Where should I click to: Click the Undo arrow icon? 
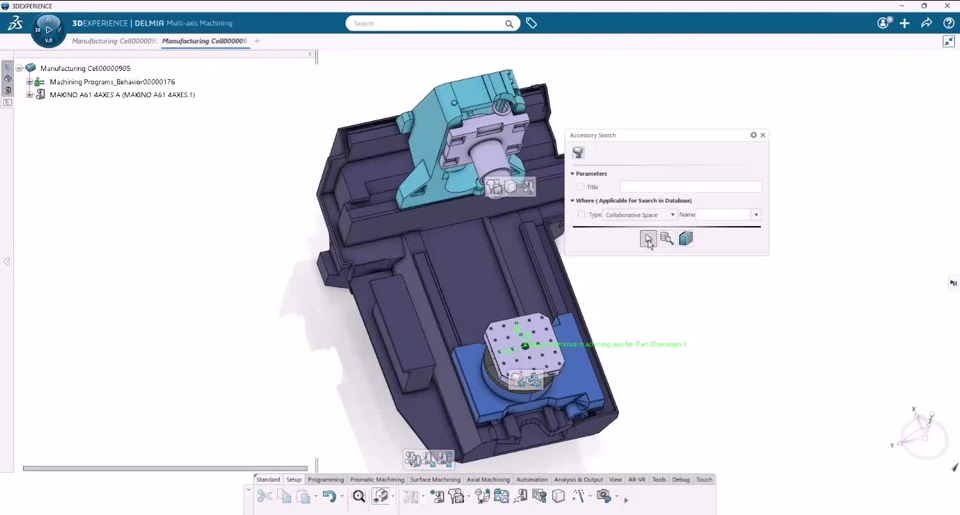(x=329, y=496)
